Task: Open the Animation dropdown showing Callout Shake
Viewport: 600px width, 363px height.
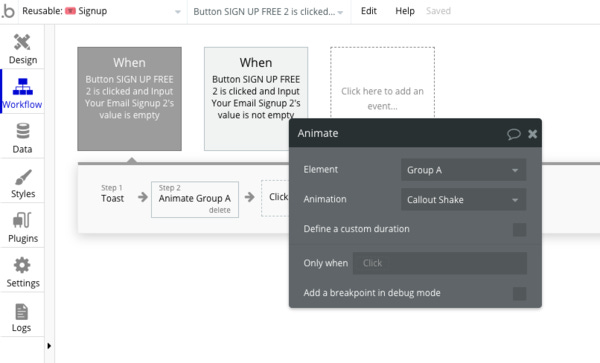Action: click(x=463, y=200)
